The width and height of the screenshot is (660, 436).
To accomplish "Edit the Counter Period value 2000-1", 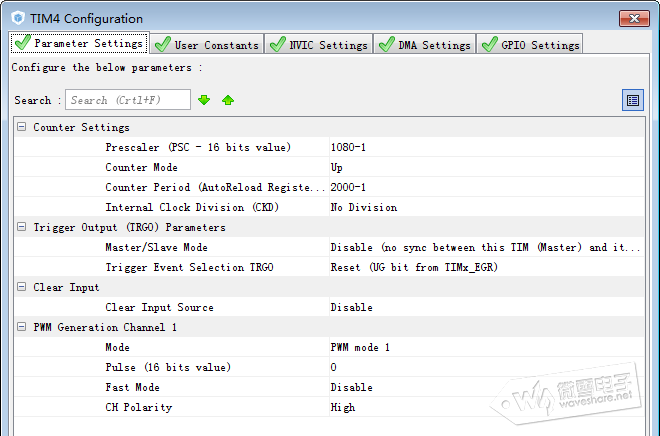I will tap(485, 188).
